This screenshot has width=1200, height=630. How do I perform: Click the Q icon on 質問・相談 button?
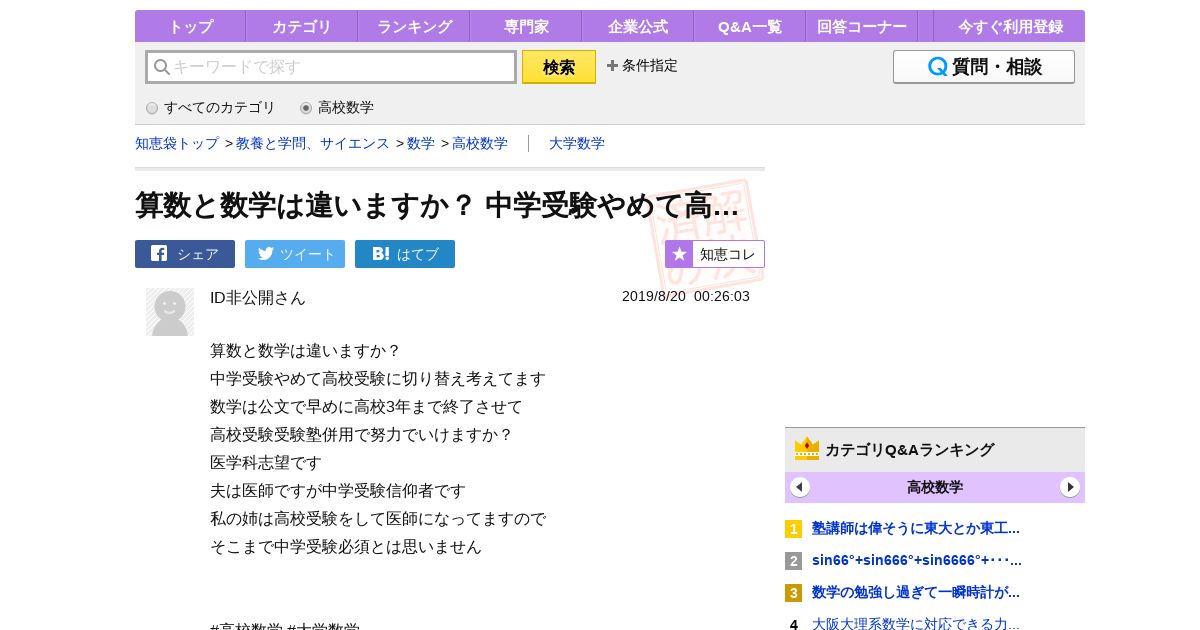point(938,67)
